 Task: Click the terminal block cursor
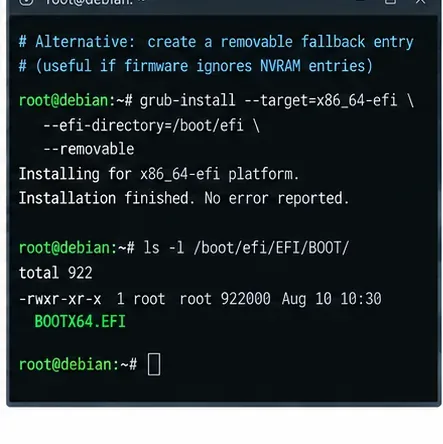pyautogui.click(x=154, y=364)
